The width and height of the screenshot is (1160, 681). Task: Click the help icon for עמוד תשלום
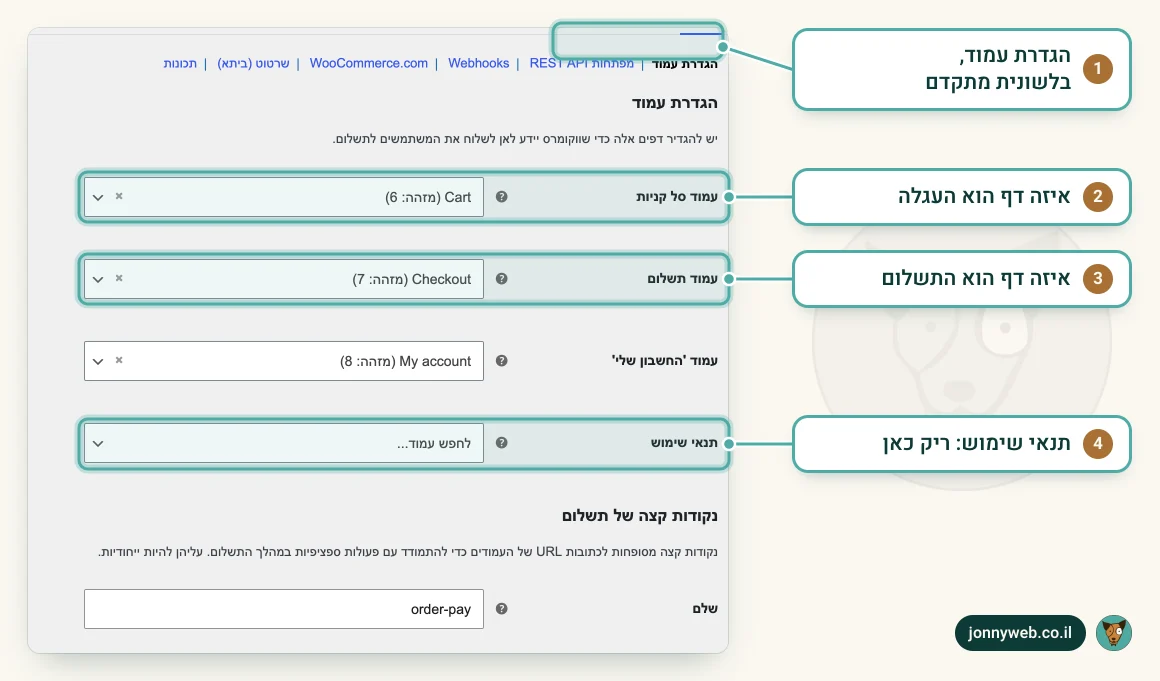502,279
